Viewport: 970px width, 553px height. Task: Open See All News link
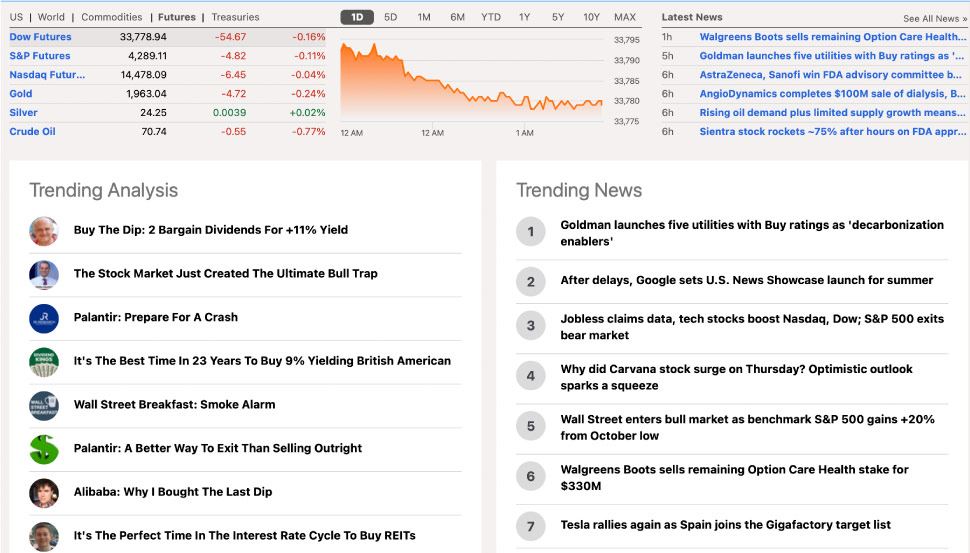click(933, 18)
